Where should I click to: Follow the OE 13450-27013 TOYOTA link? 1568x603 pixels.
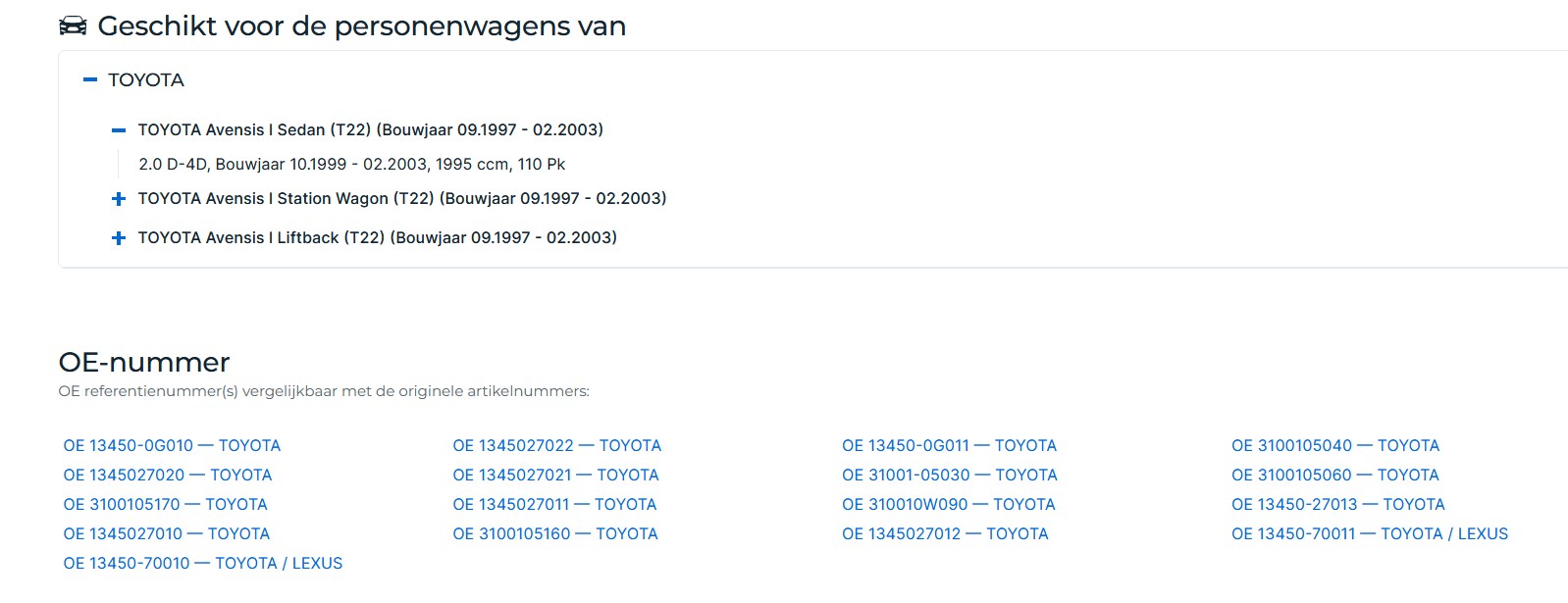(x=1337, y=505)
